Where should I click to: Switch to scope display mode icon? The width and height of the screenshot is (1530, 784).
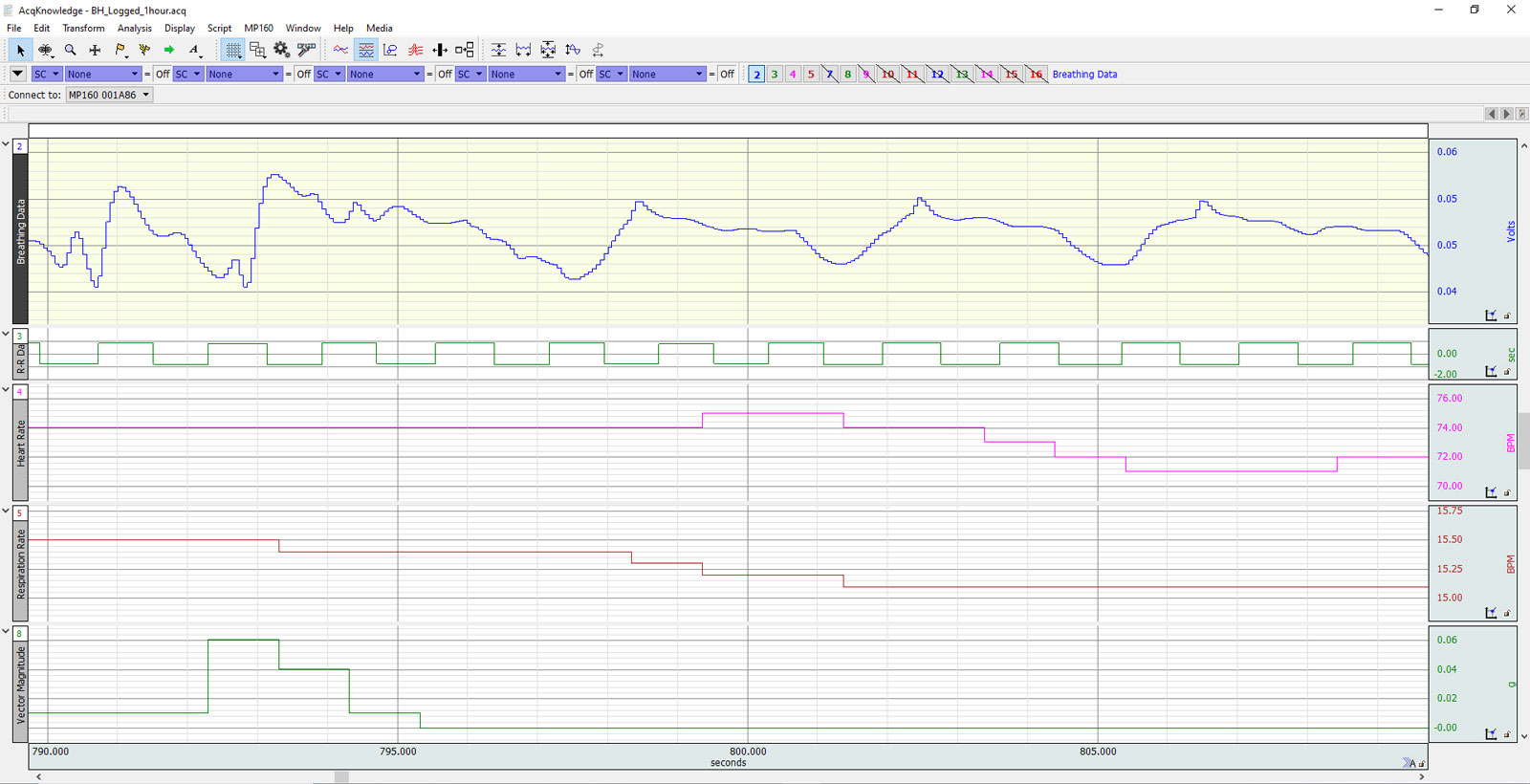point(341,50)
